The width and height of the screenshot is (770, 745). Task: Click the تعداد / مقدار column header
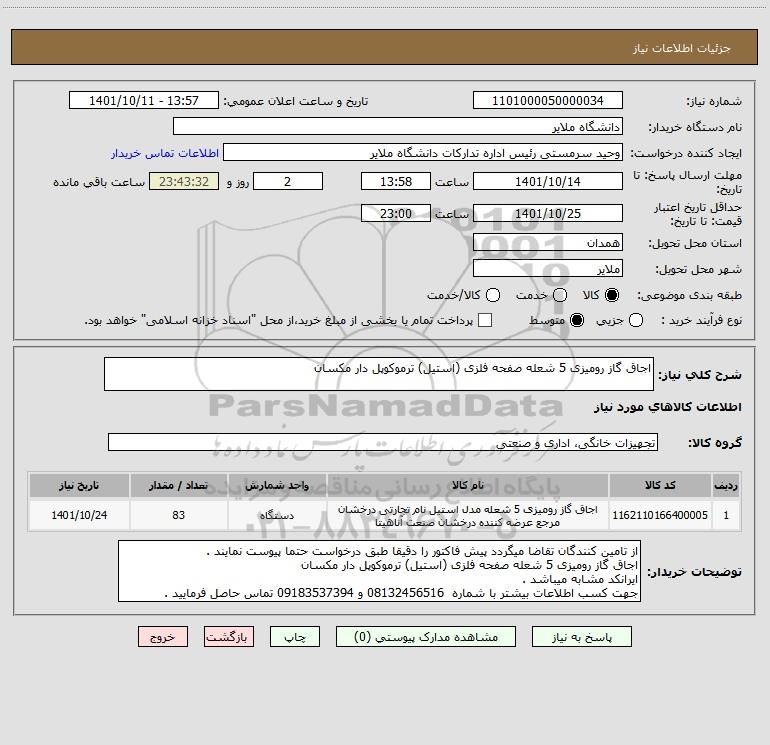(x=178, y=485)
